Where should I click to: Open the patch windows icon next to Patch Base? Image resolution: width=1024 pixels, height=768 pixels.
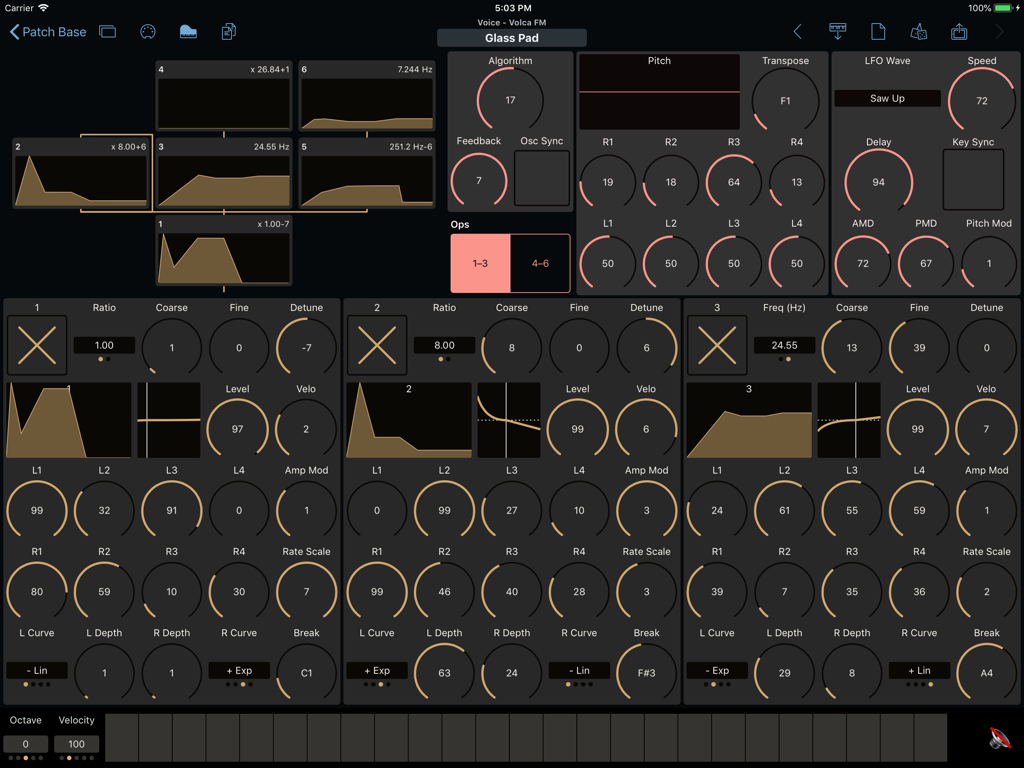(107, 31)
